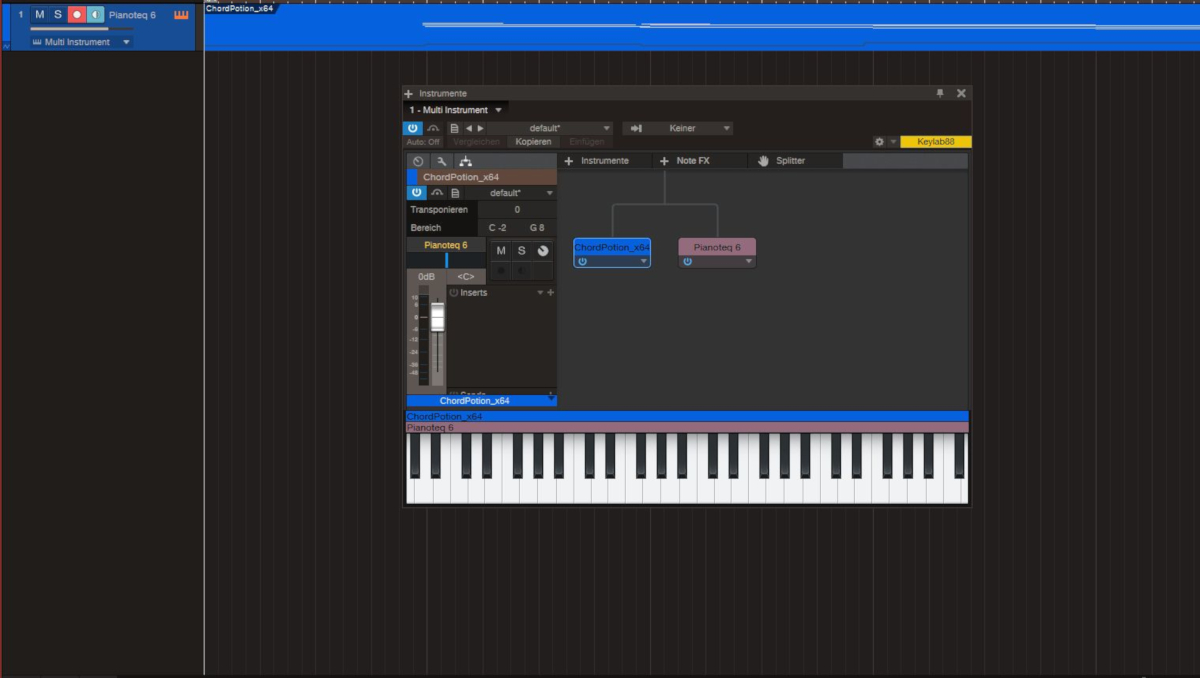This screenshot has height=678, width=1200.
Task: Click the Einfügen button
Action: coord(587,142)
